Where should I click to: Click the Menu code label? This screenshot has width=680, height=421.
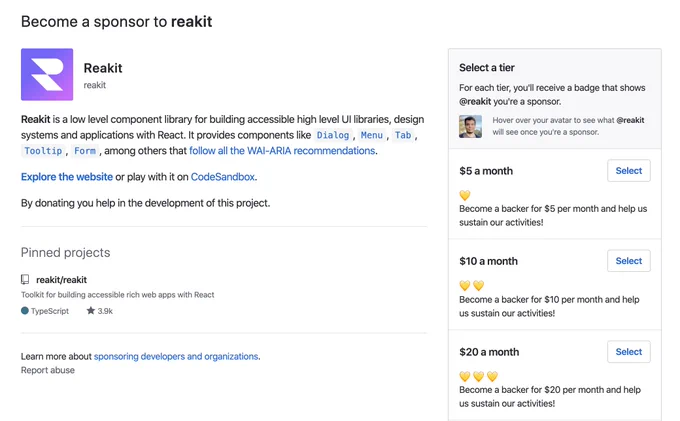pyautogui.click(x=372, y=135)
